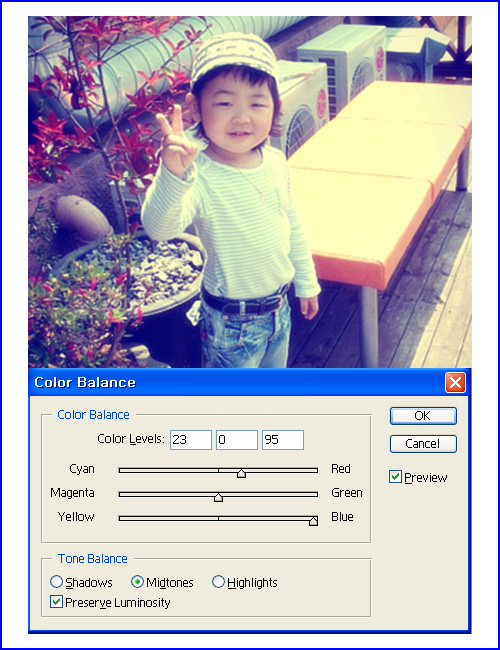The height and width of the screenshot is (650, 500).
Task: Click the middle Color Levels field showing 0
Action: 237,440
